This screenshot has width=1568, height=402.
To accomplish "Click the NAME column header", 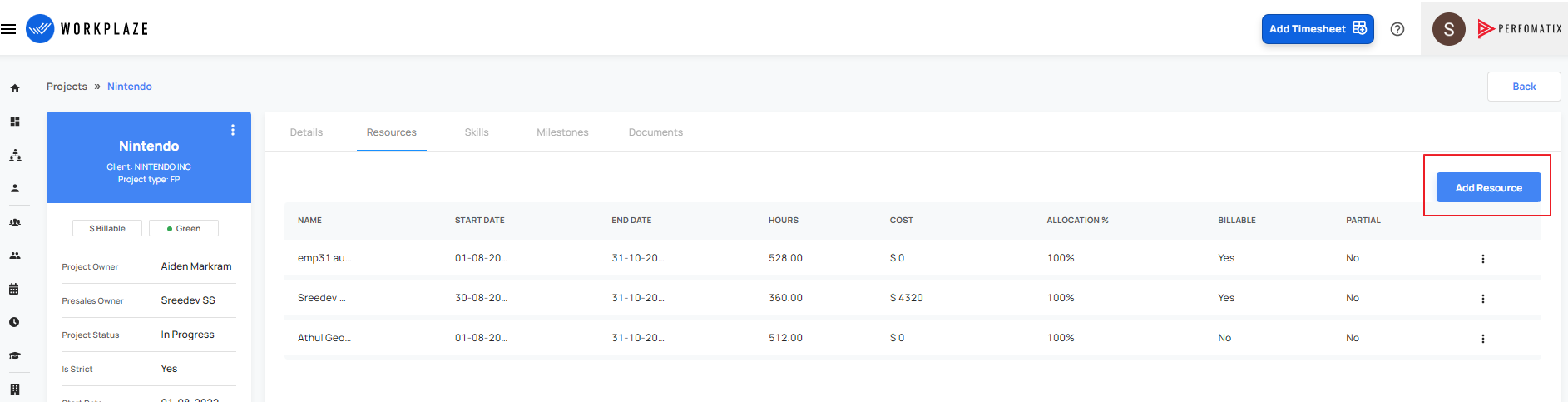I will (309, 221).
